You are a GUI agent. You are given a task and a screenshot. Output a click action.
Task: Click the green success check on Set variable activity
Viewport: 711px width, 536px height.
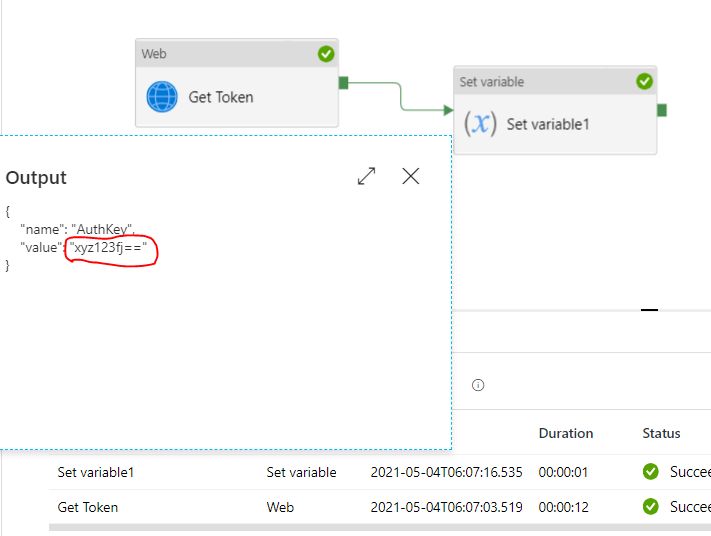point(644,81)
